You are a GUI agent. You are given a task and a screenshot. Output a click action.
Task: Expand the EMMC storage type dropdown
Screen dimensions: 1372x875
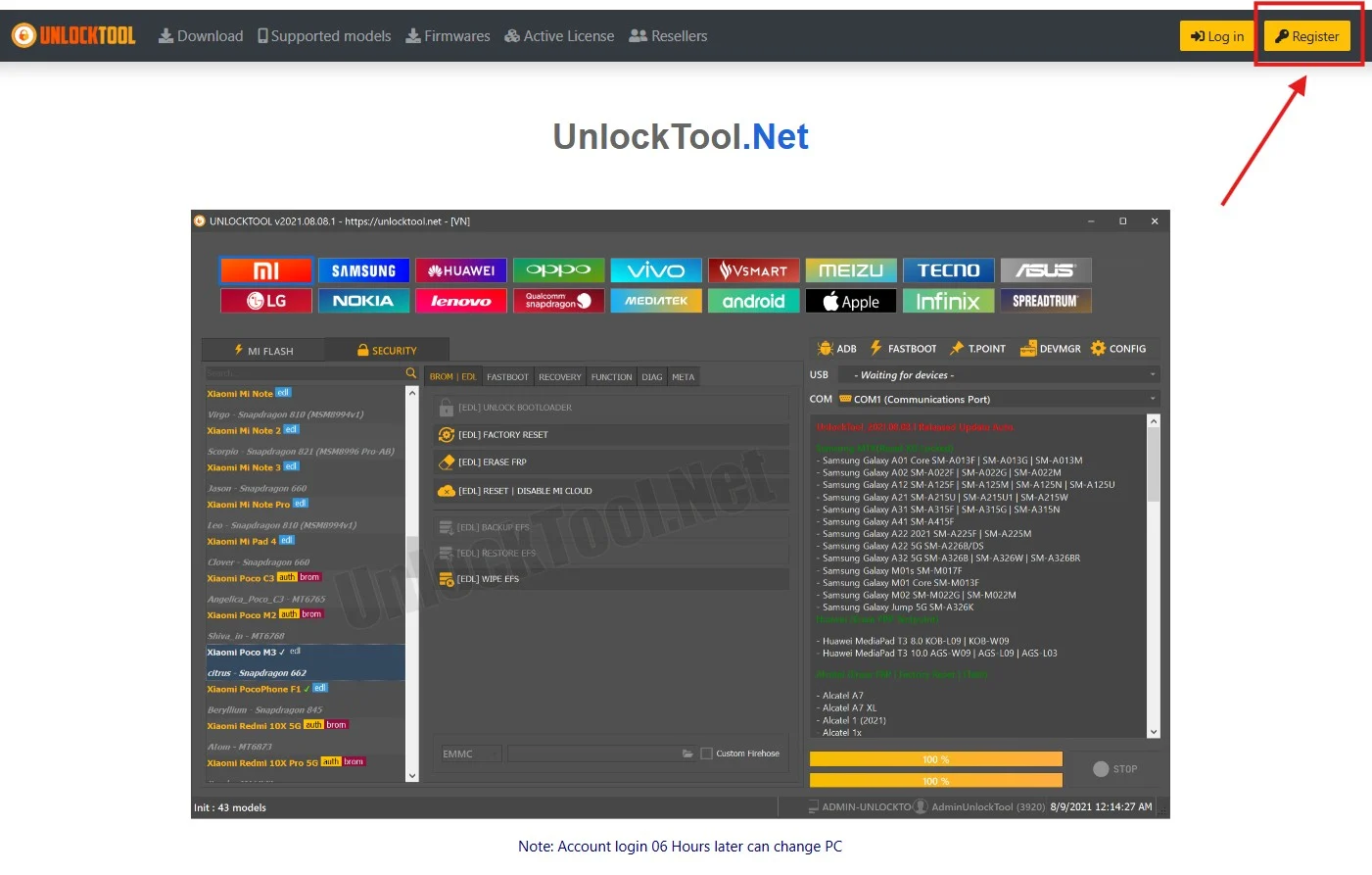[470, 753]
